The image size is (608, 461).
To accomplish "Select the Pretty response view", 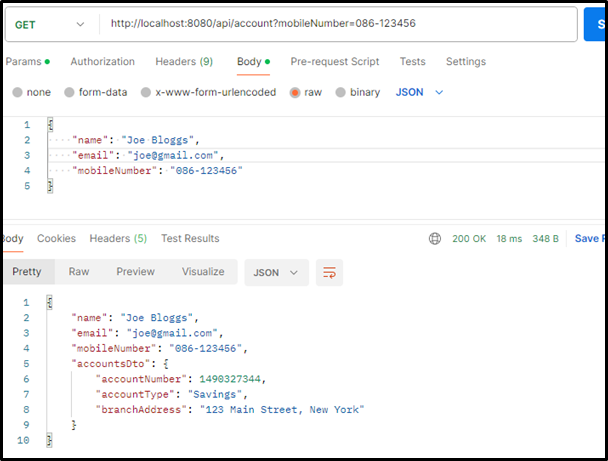I will pos(27,271).
